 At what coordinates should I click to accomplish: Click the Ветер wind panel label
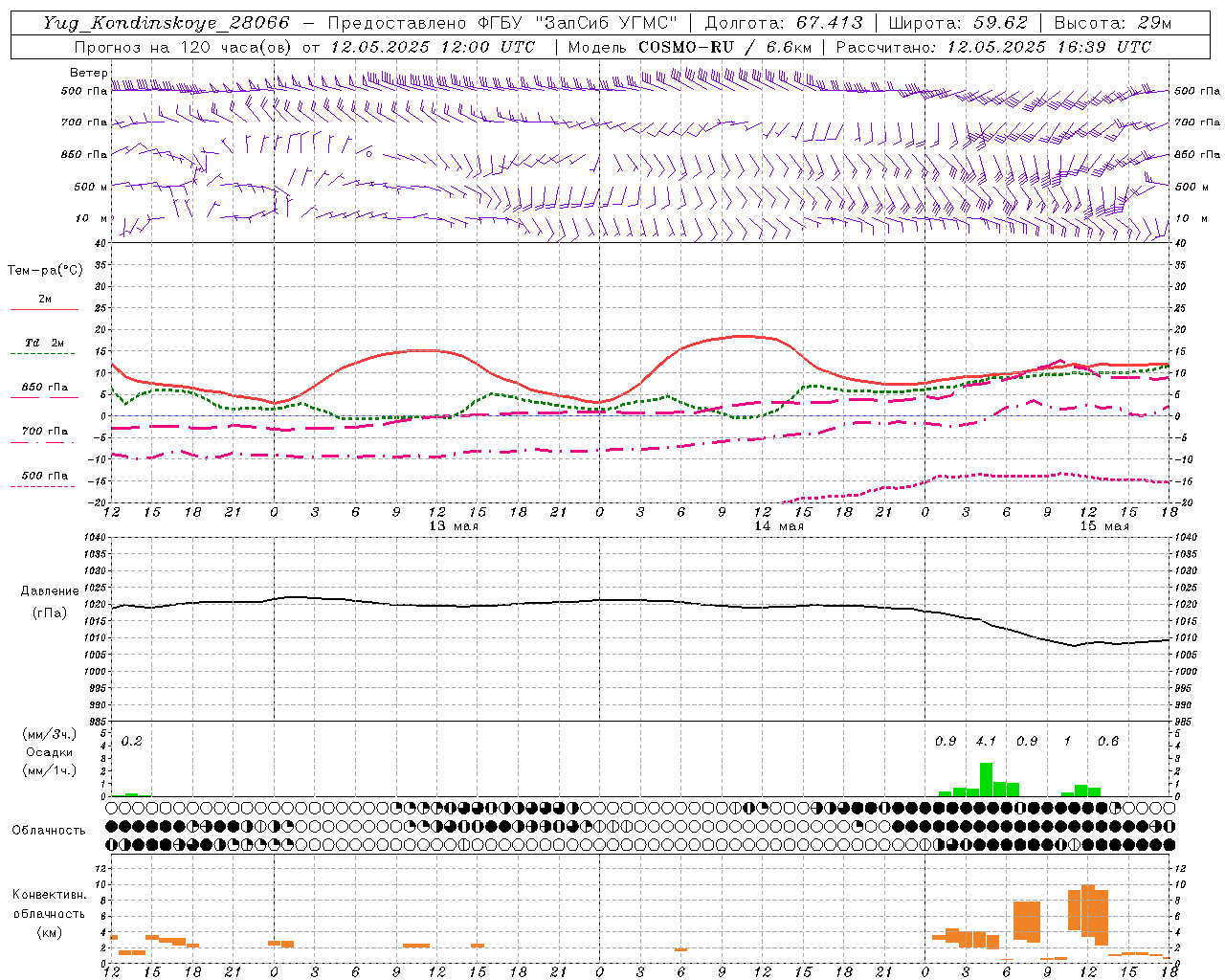[88, 73]
